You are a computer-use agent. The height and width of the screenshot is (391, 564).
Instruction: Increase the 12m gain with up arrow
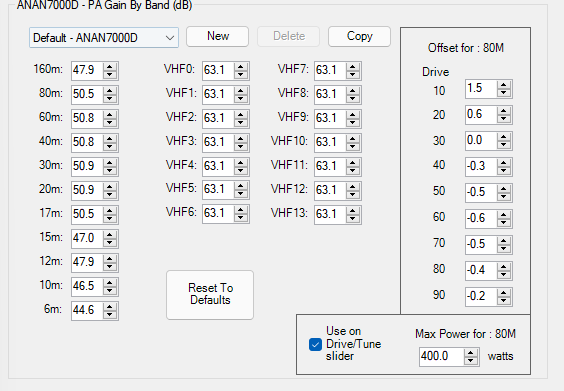point(110,258)
